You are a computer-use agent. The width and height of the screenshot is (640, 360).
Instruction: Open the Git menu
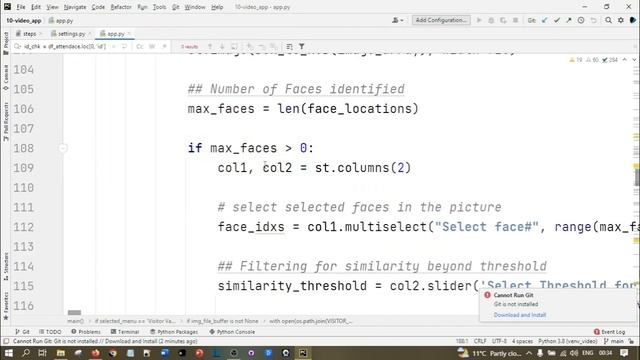click(176, 7)
